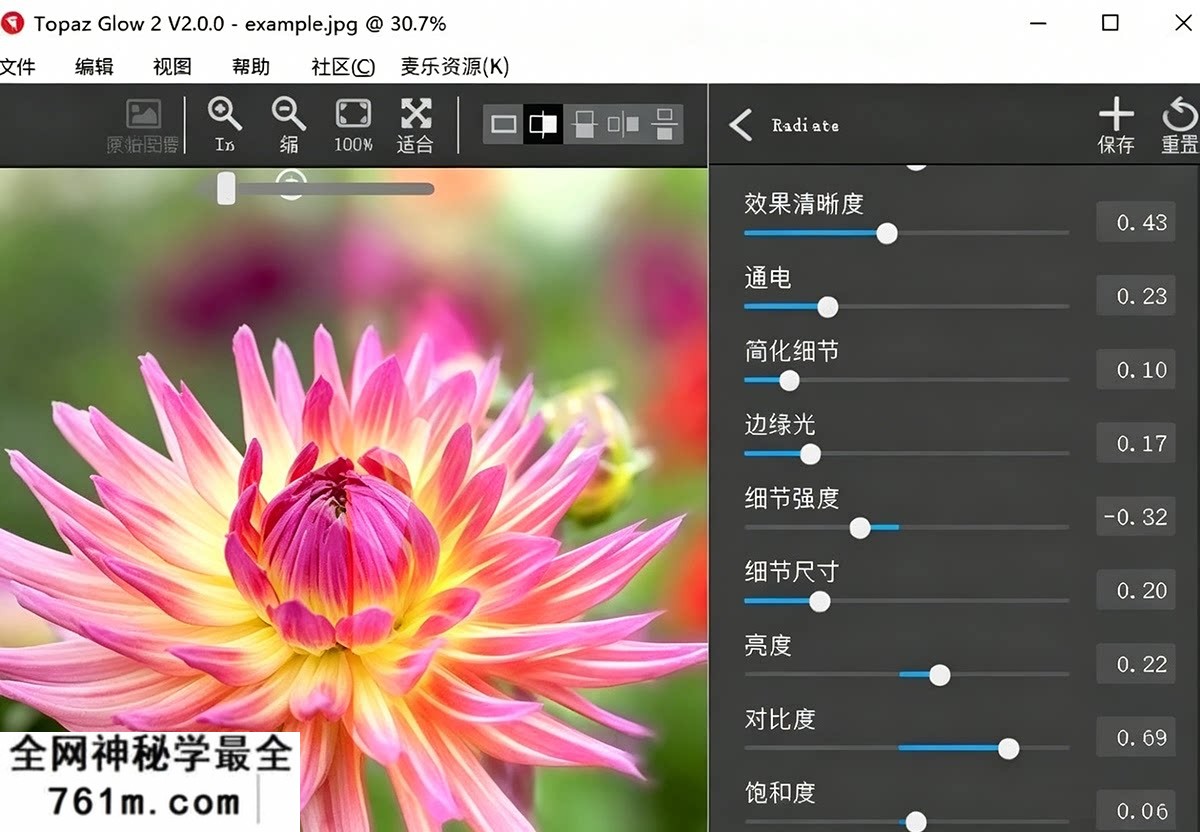
Task: Click the 效果清晰度 label
Action: (x=804, y=204)
